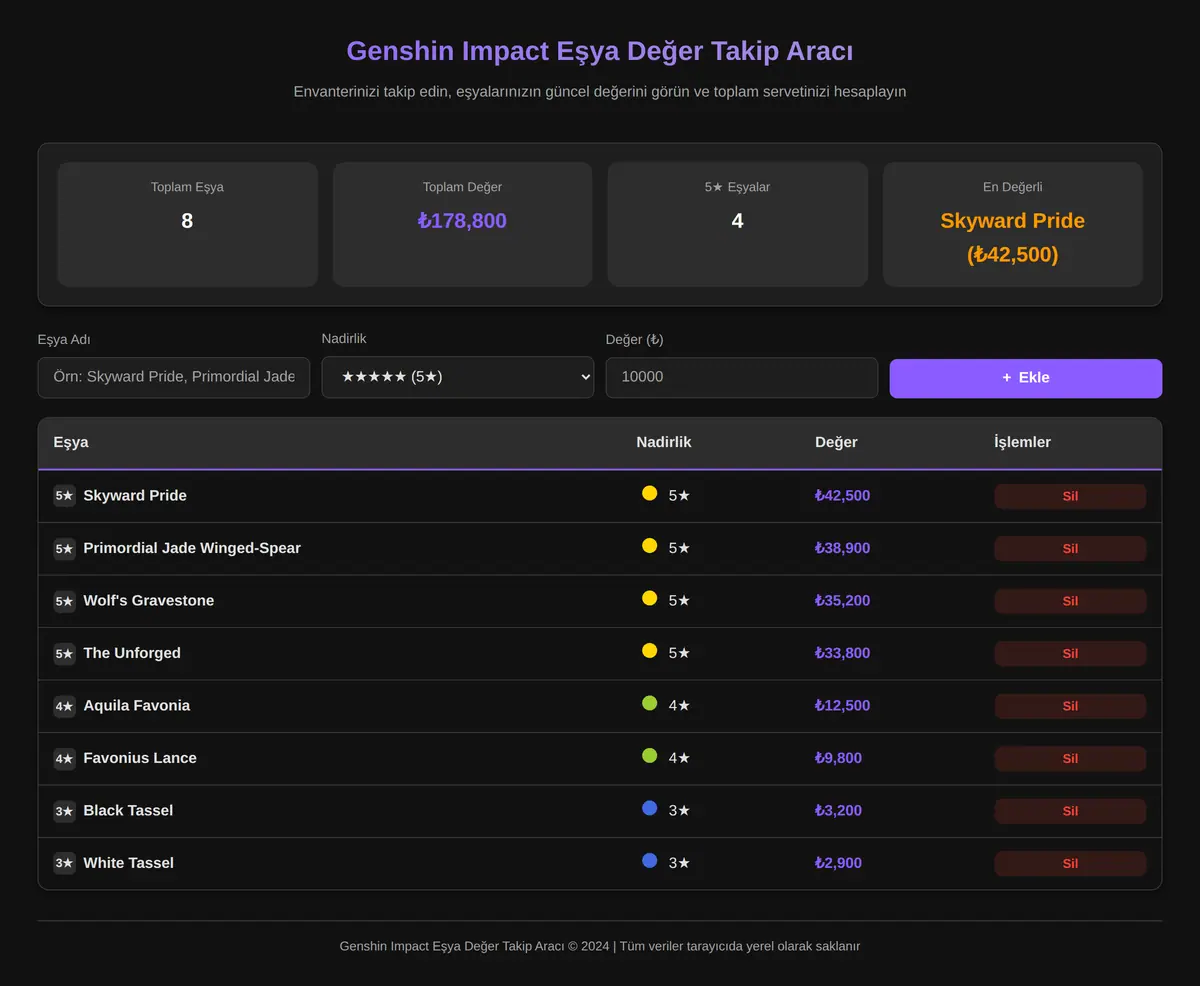The width and height of the screenshot is (1200, 986).
Task: Click the 4★ badge beside Favonius Lance
Action: 64,758
